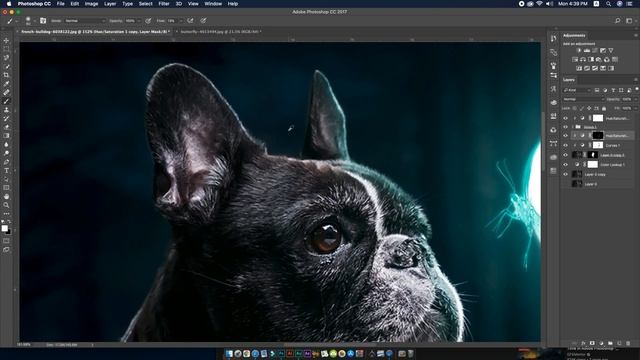
Task: Hide the top Hue/Saturation layer
Action: point(565,118)
